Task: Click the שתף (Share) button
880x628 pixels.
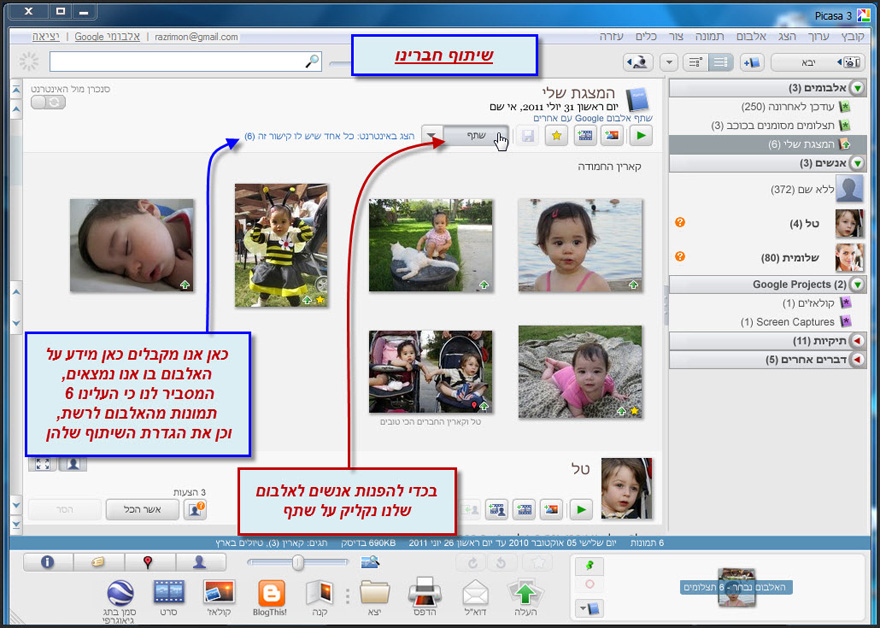Action: coord(476,136)
